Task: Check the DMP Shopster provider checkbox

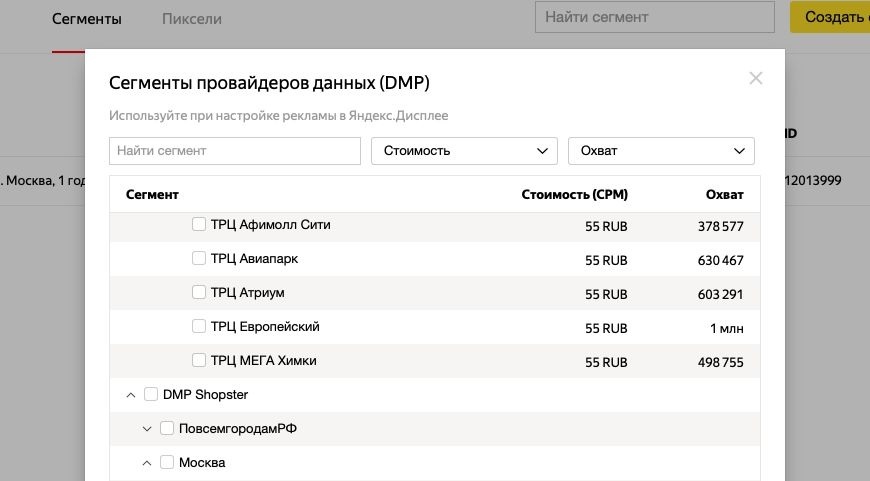Action: point(151,394)
